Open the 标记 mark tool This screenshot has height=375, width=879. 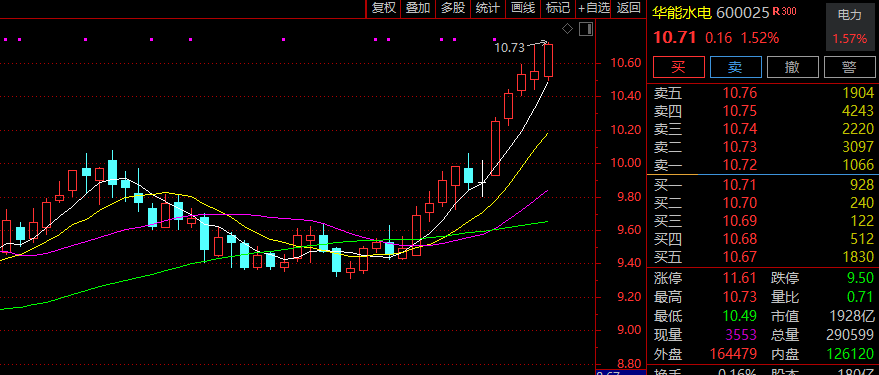pyautogui.click(x=558, y=8)
